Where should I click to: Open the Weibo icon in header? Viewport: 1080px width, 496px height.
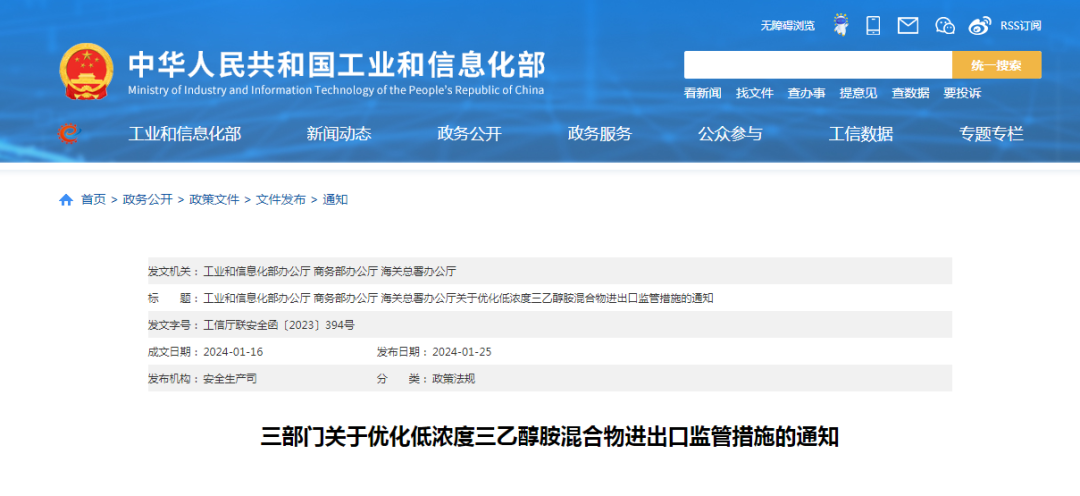[980, 25]
